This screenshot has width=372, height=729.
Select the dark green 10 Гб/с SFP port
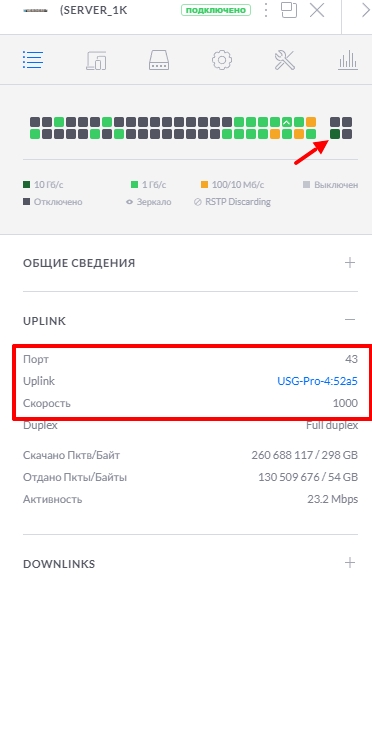point(335,134)
